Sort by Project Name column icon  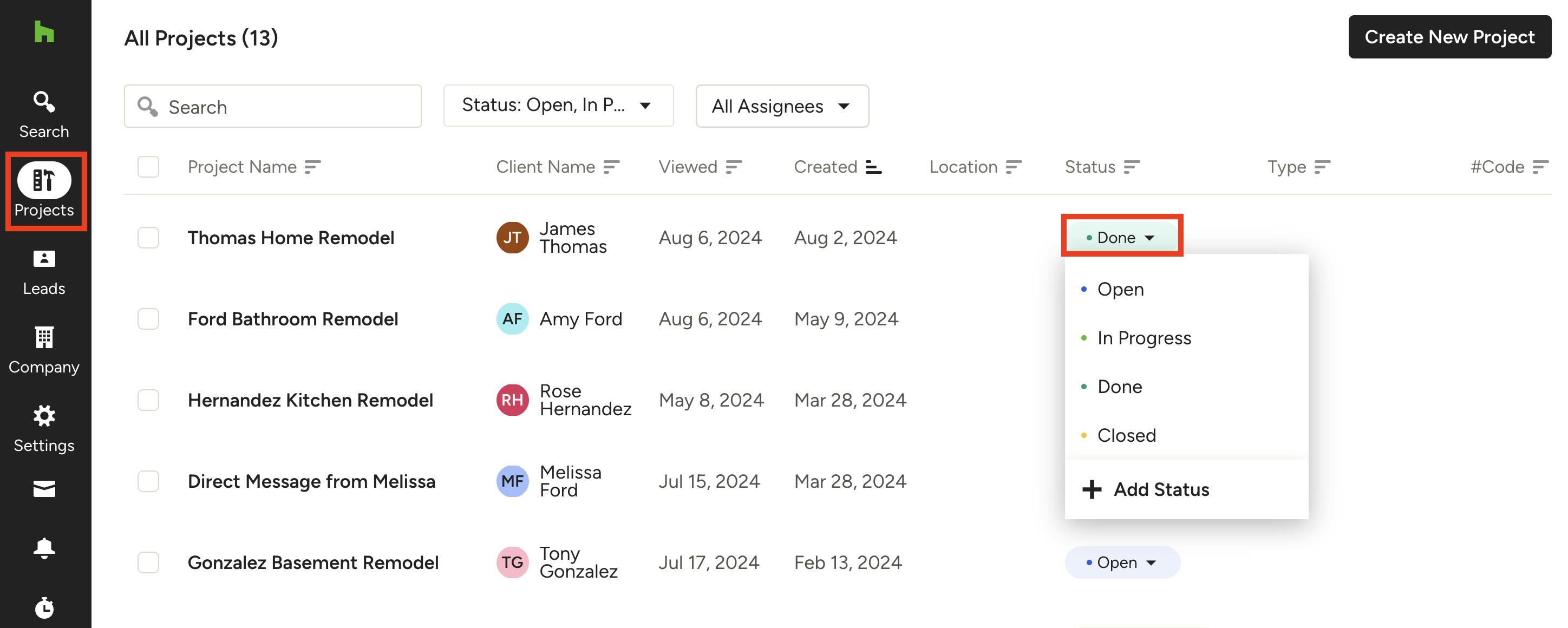tap(313, 167)
